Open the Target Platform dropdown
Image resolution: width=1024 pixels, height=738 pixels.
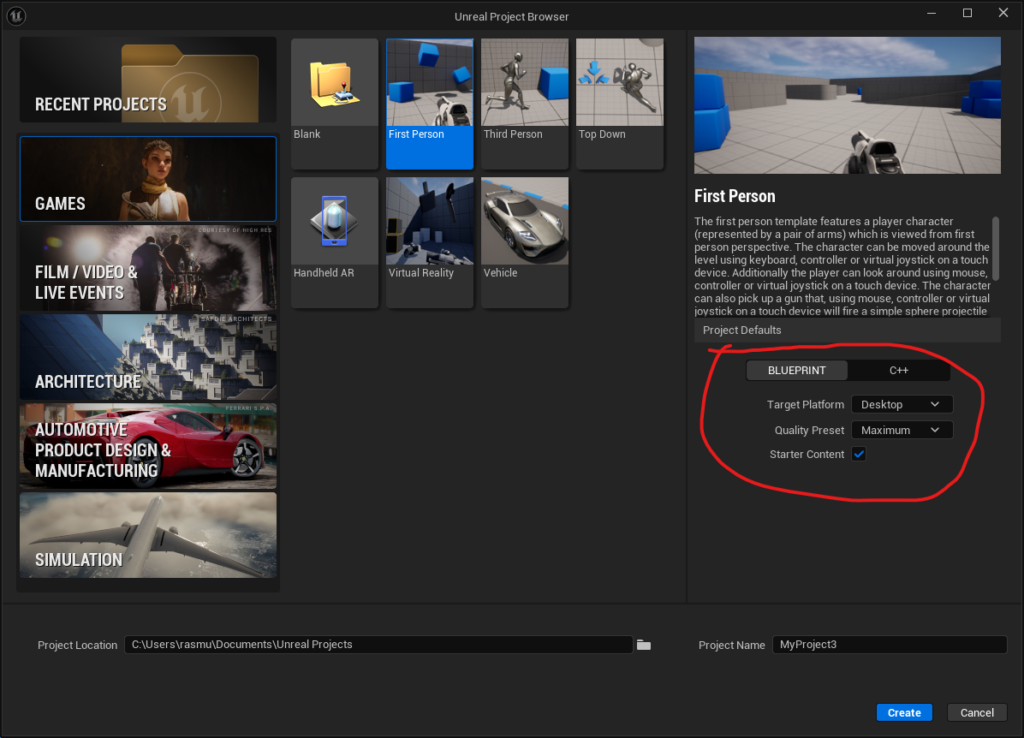tap(901, 405)
